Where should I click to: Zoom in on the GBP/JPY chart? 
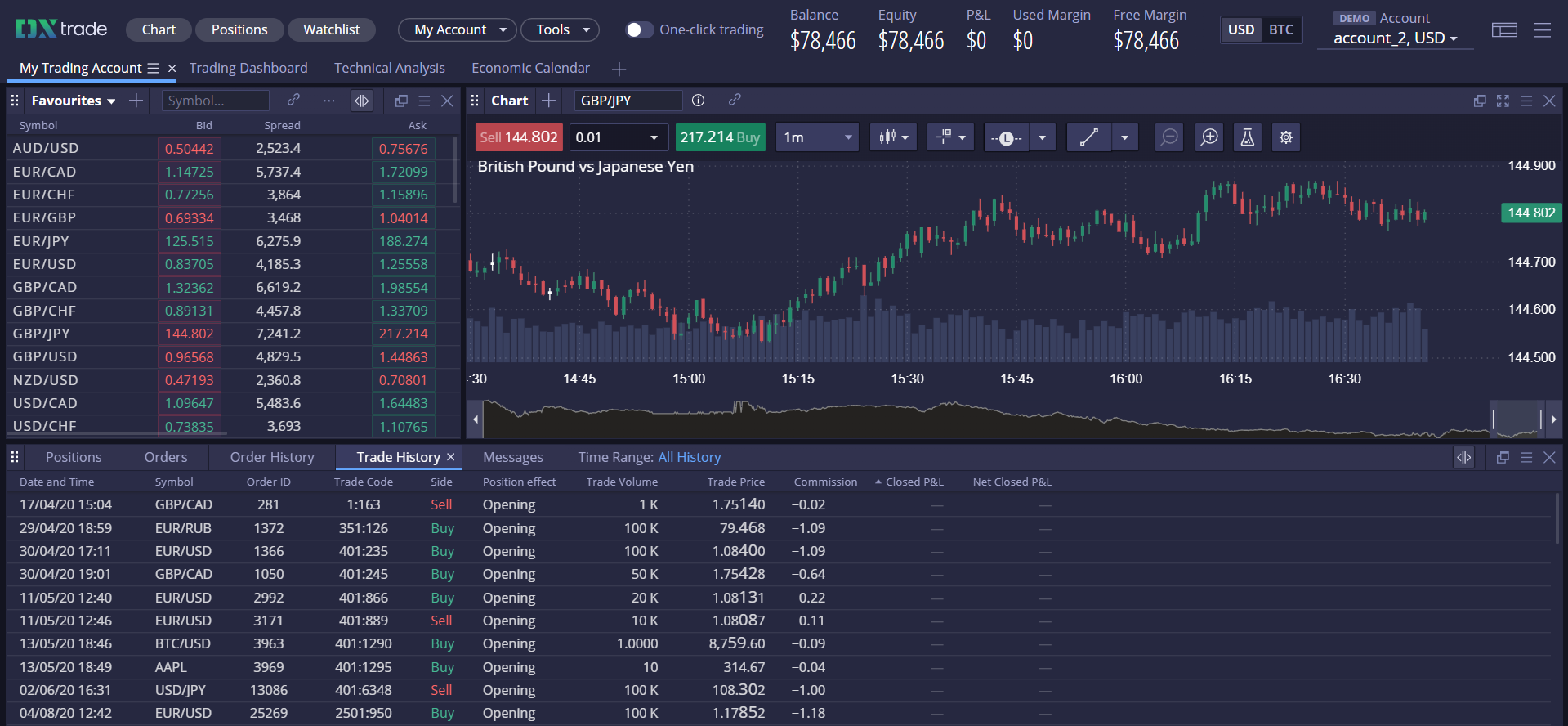click(1208, 137)
